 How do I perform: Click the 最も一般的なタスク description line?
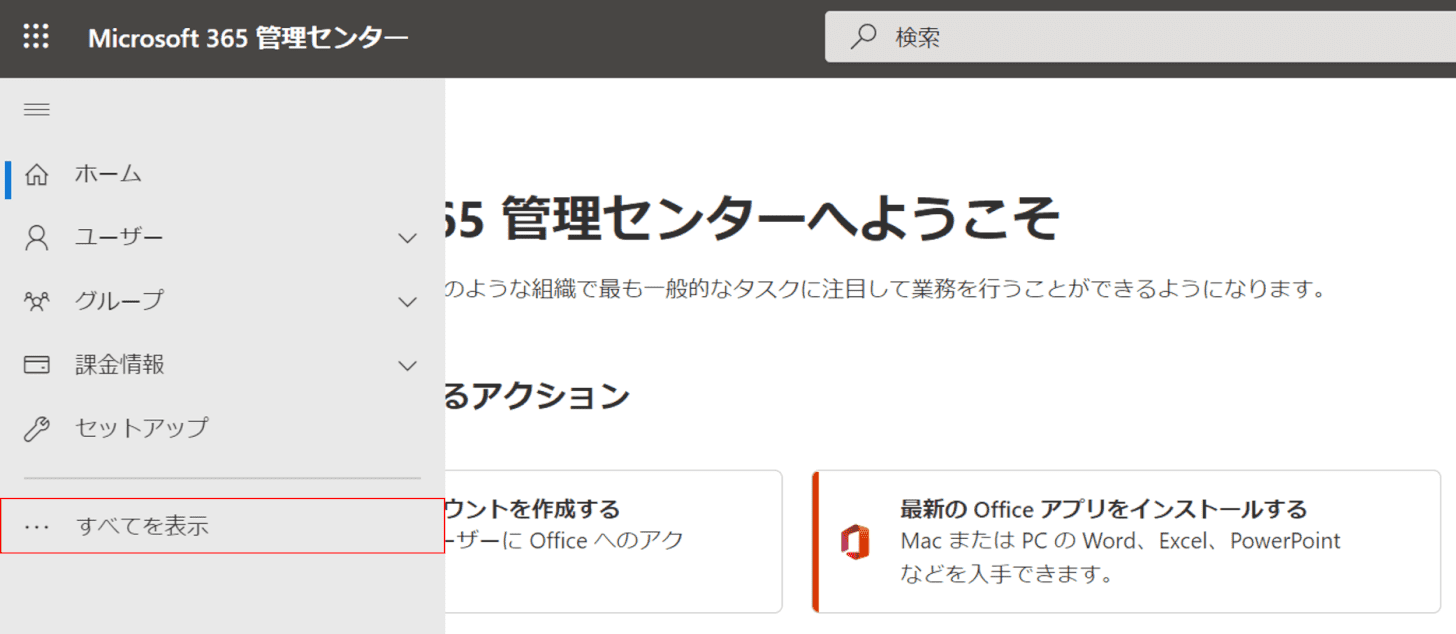tap(885, 290)
